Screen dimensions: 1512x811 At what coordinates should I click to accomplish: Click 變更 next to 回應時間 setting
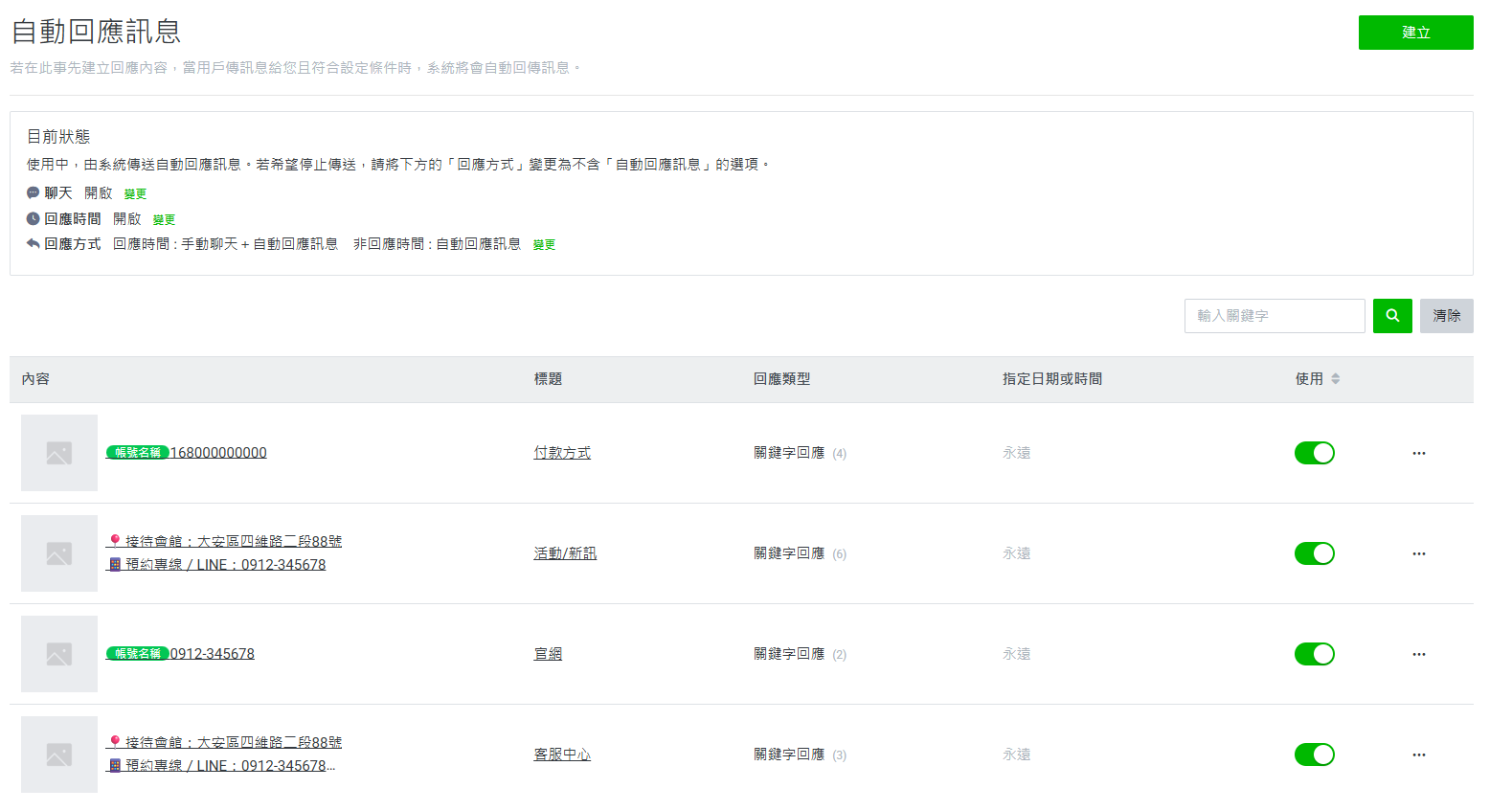164,220
